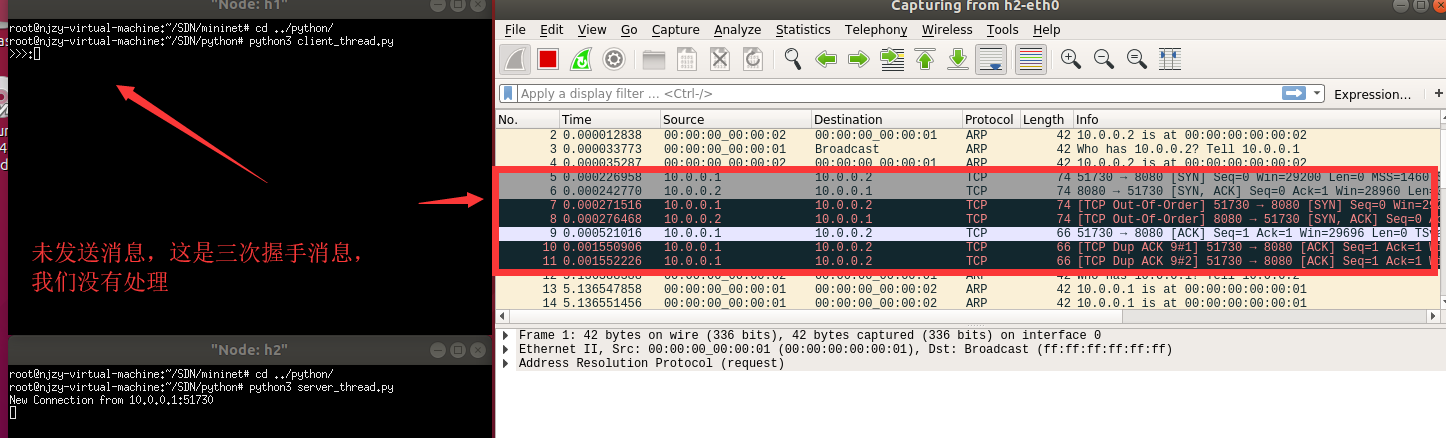
Task: Restart the current capture
Action: tap(580, 59)
